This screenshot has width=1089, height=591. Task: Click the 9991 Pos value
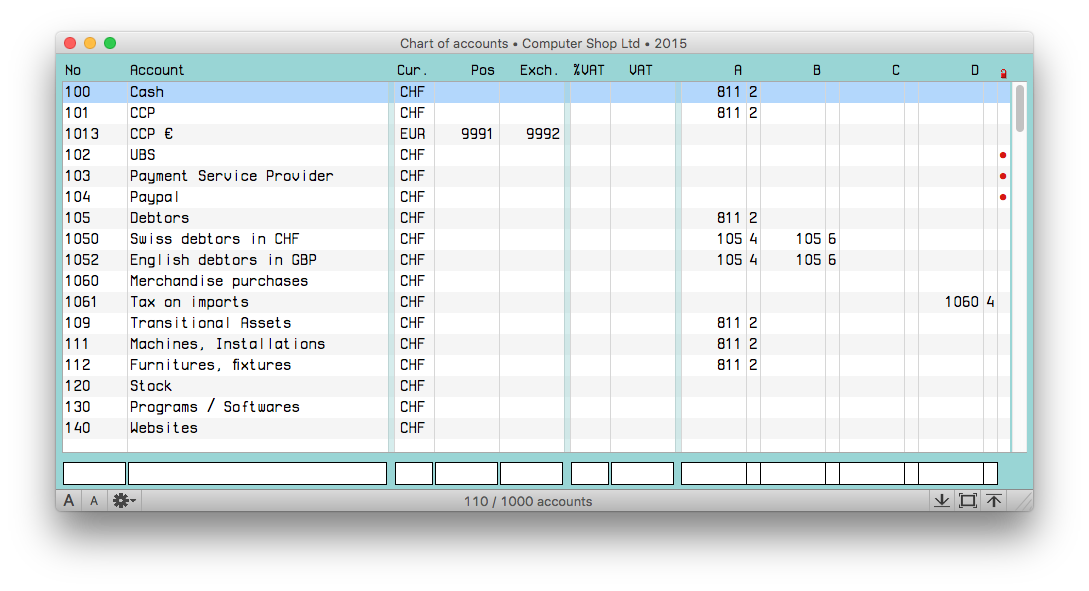coord(476,134)
